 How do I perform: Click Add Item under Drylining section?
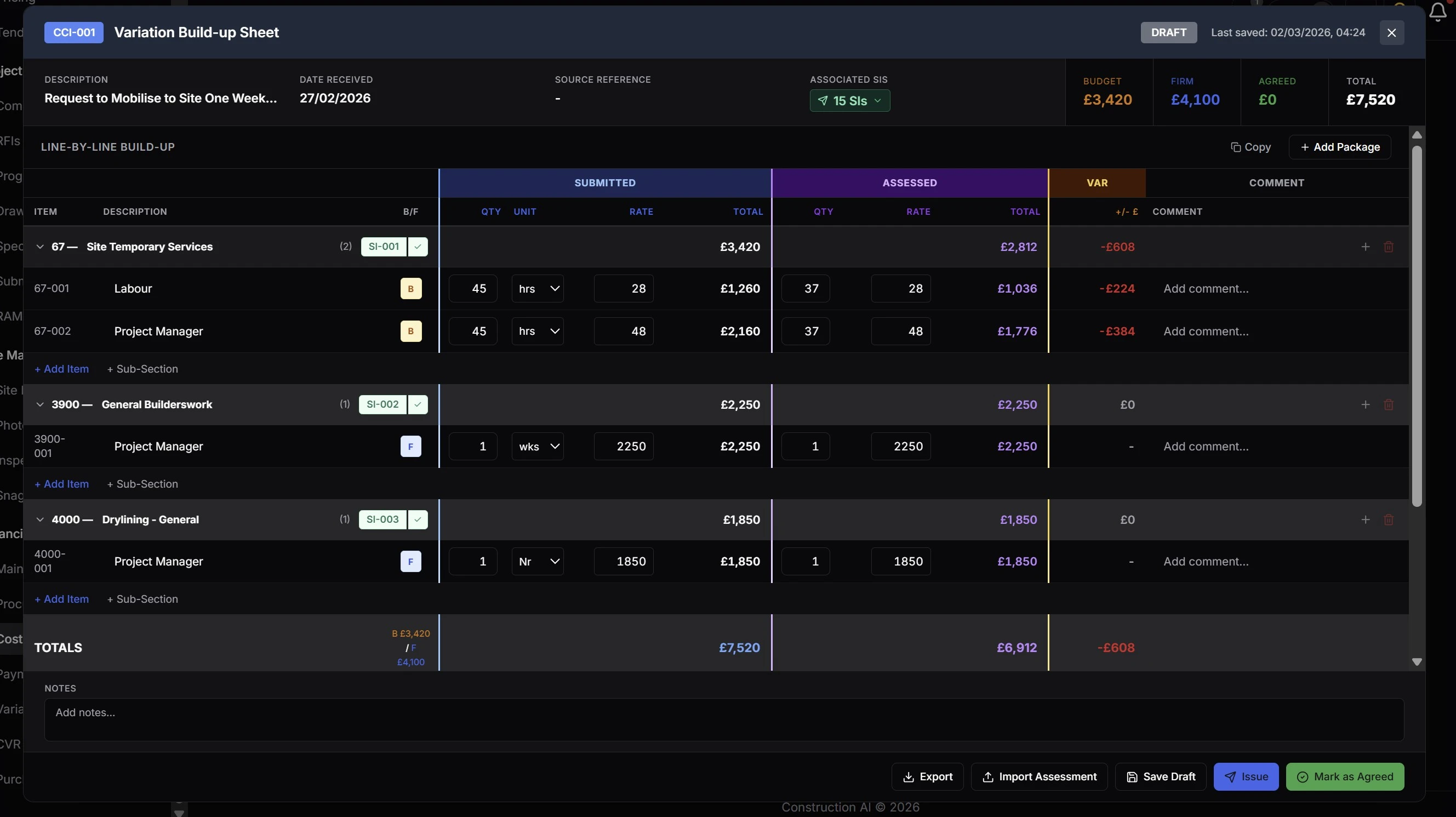pyautogui.click(x=61, y=599)
